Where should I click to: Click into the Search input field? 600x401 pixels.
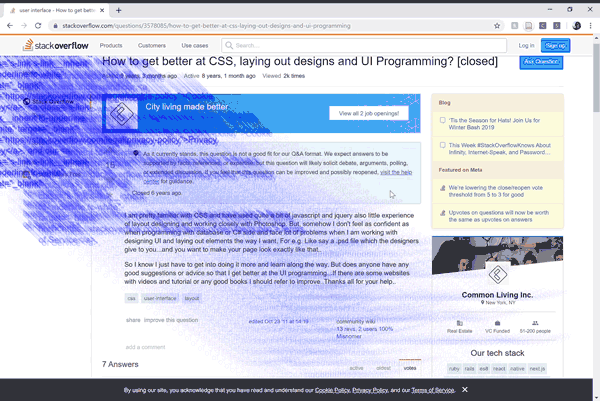click(364, 46)
